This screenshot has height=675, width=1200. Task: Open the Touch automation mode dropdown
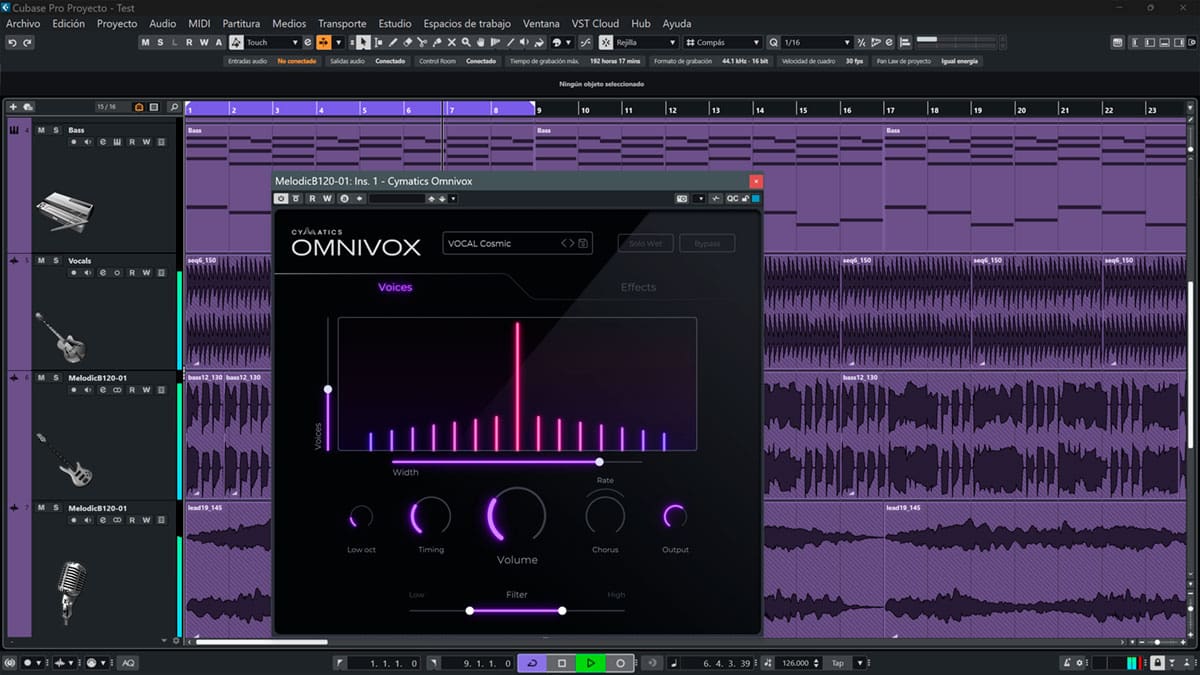click(272, 42)
